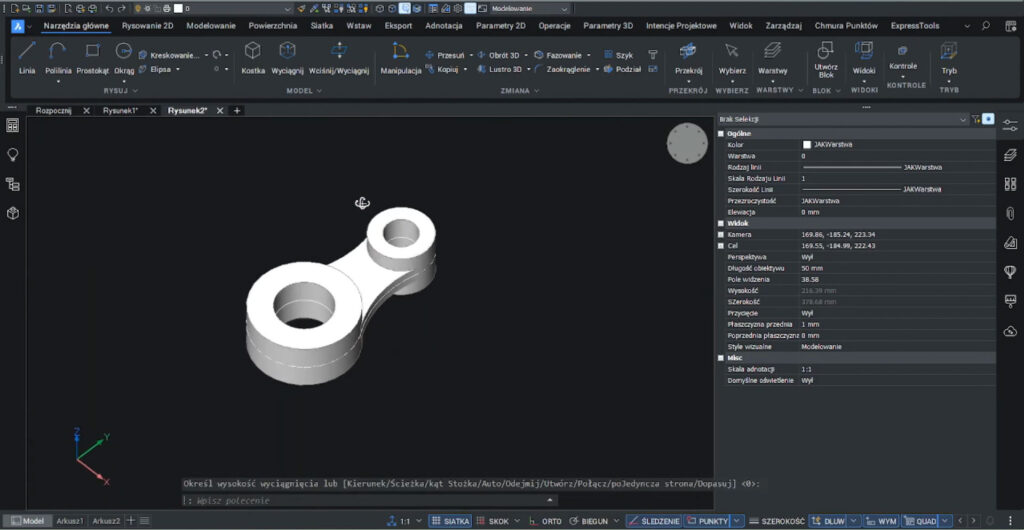Select the Linia drawing tool
This screenshot has height=530, width=1024.
[x=27, y=57]
